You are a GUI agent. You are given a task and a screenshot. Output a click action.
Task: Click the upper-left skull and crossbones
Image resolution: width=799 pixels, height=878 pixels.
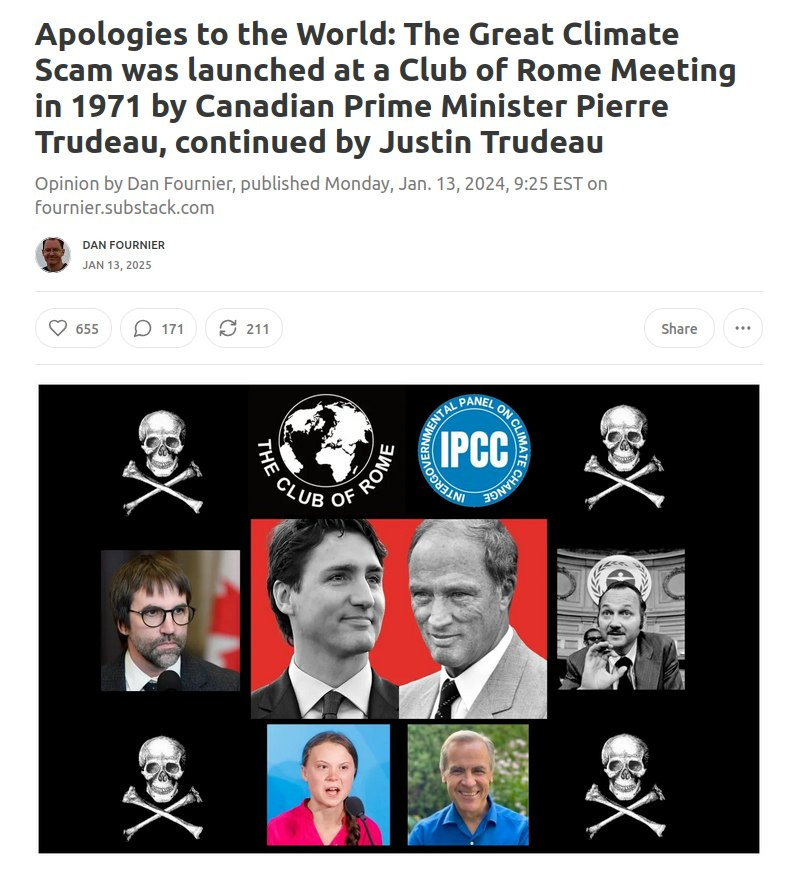coord(162,462)
